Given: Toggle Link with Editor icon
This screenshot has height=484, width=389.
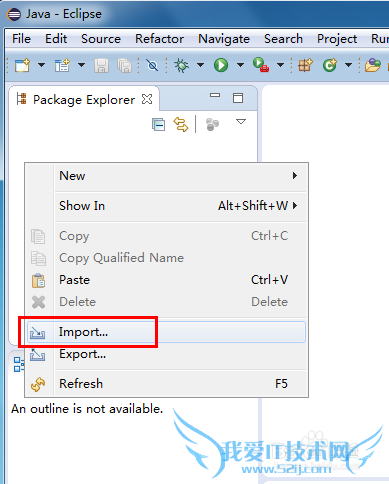Looking at the screenshot, I should coord(181,124).
